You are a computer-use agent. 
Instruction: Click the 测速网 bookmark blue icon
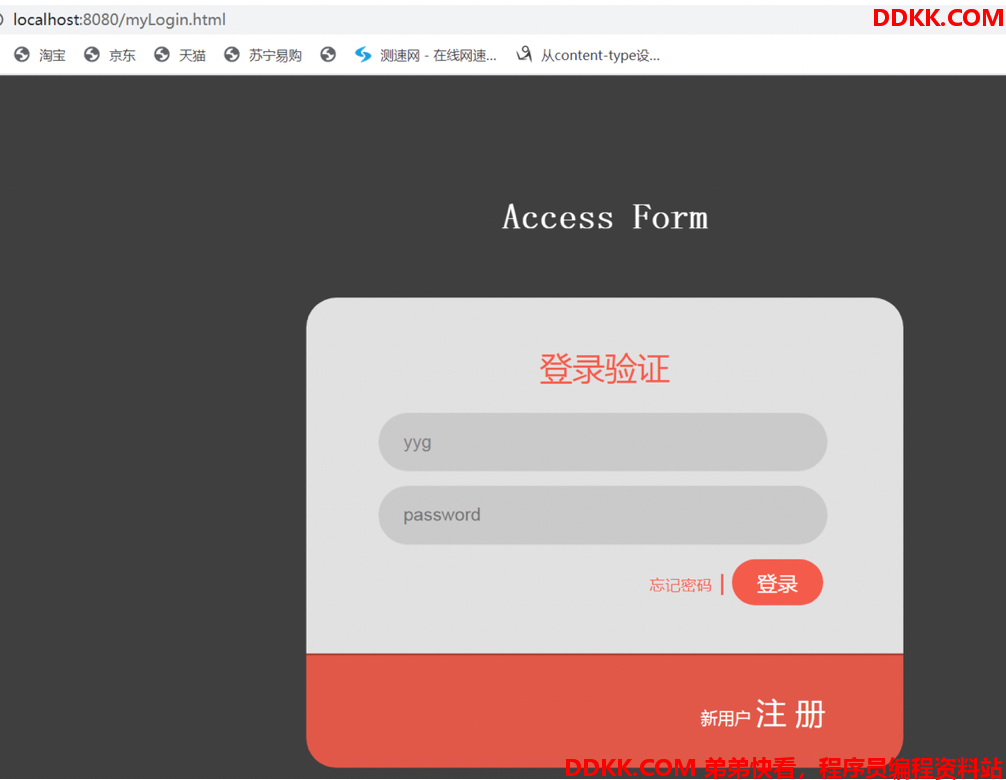(363, 55)
